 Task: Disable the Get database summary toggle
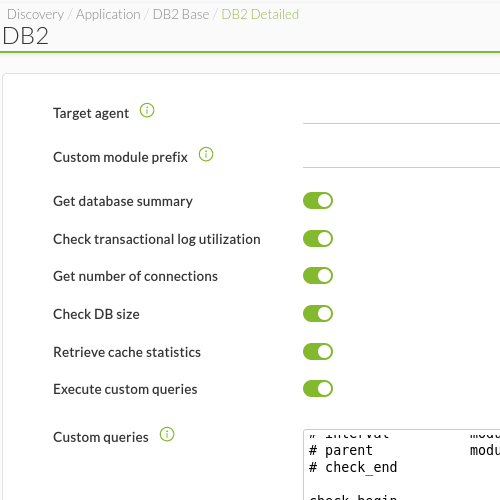click(318, 201)
